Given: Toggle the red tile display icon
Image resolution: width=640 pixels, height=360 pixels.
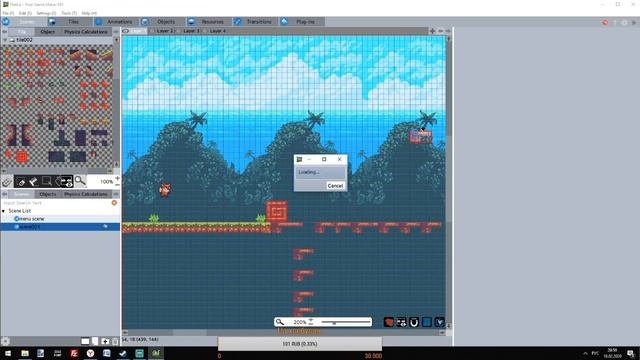Looking at the screenshot, I should (389, 322).
